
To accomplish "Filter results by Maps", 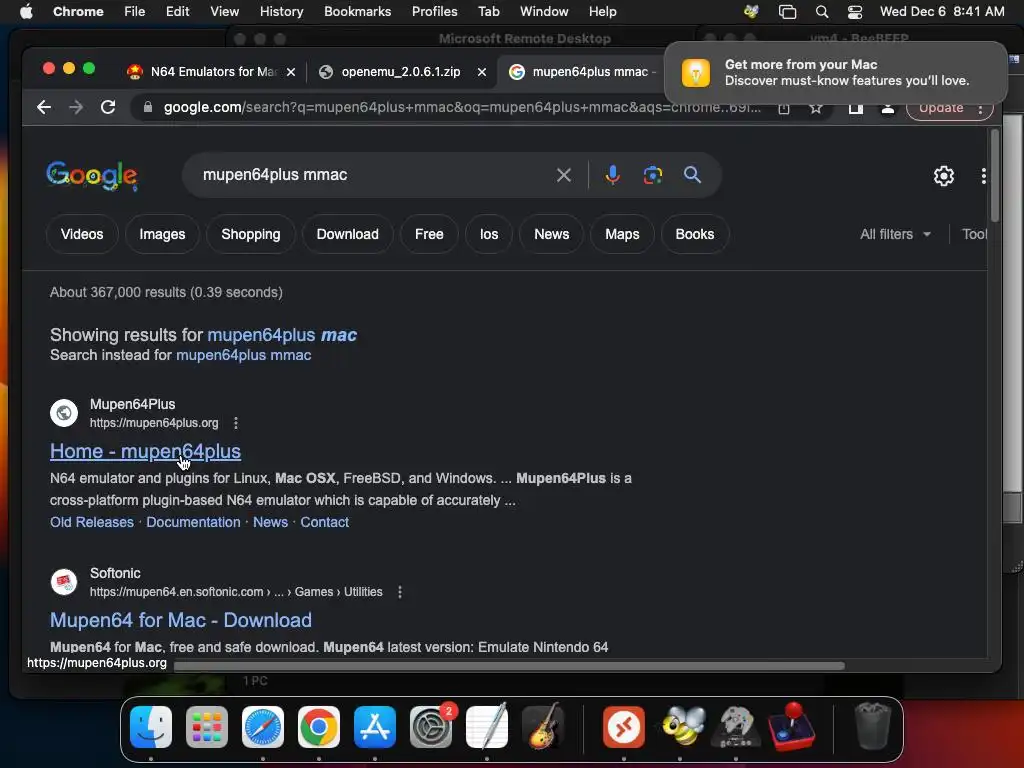I will [x=622, y=234].
